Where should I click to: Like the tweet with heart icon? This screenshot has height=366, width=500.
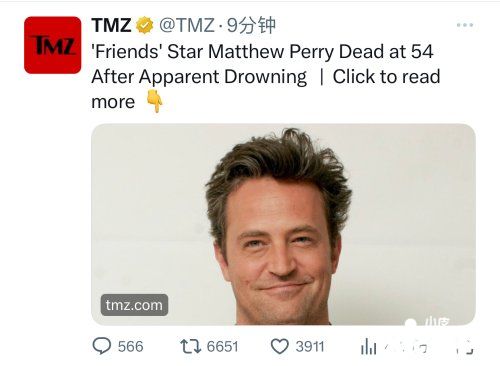279,346
